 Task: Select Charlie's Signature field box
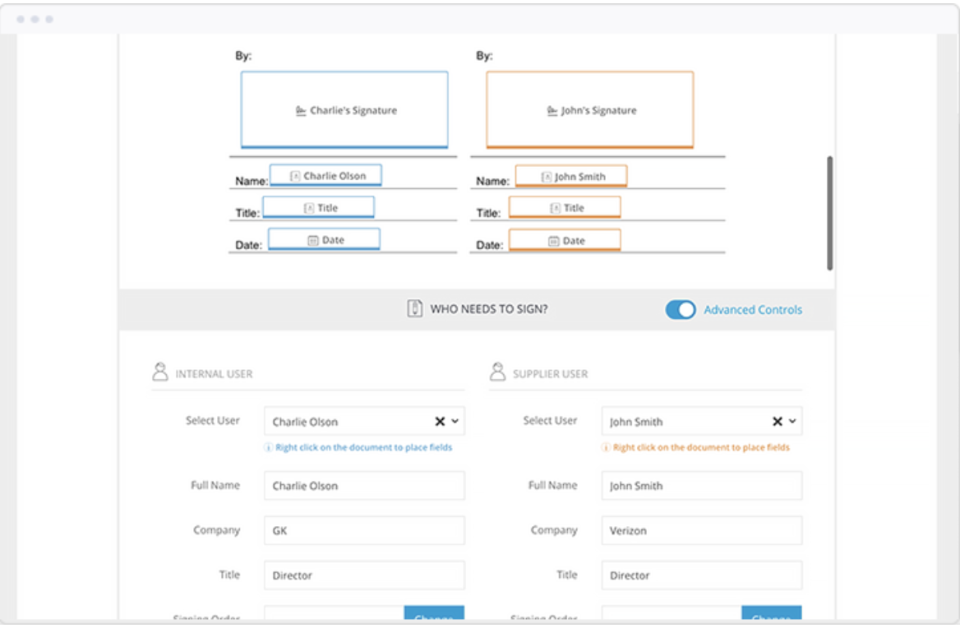pyautogui.click(x=344, y=110)
